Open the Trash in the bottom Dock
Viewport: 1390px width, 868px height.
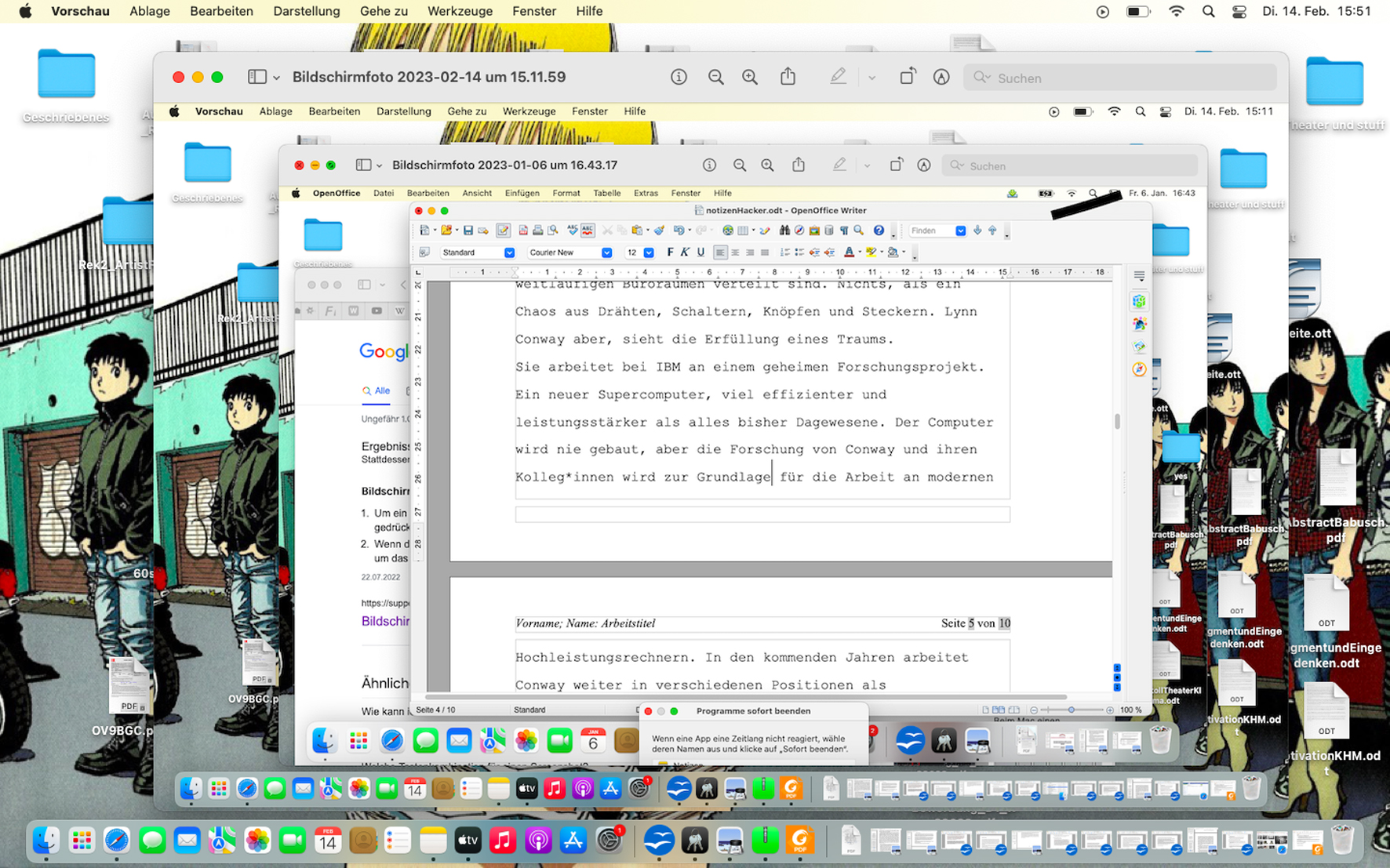[1342, 839]
